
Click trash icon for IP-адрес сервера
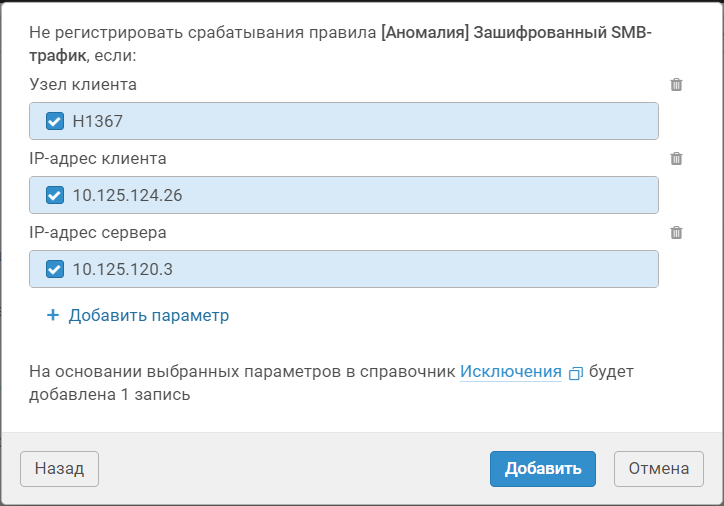click(x=676, y=232)
